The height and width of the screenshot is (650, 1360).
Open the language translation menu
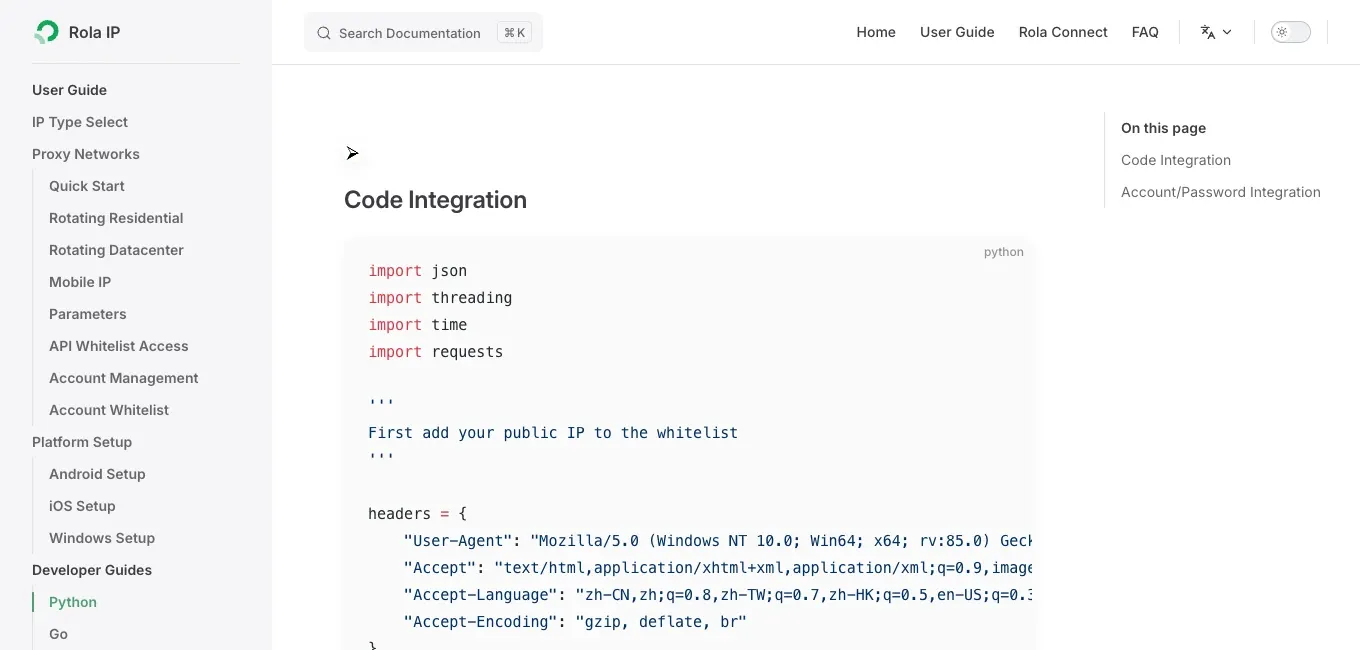click(x=1216, y=32)
